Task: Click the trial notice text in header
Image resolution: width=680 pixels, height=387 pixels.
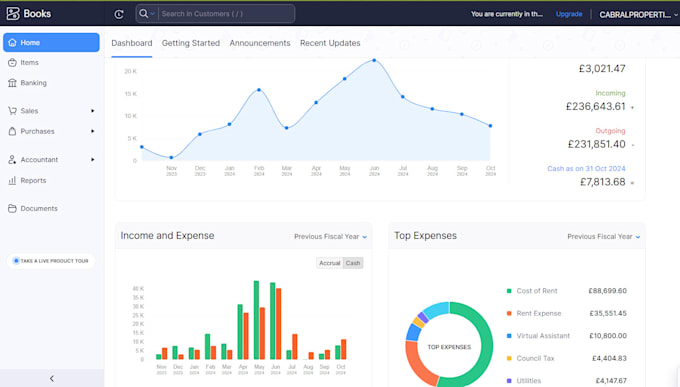Action: (507, 14)
